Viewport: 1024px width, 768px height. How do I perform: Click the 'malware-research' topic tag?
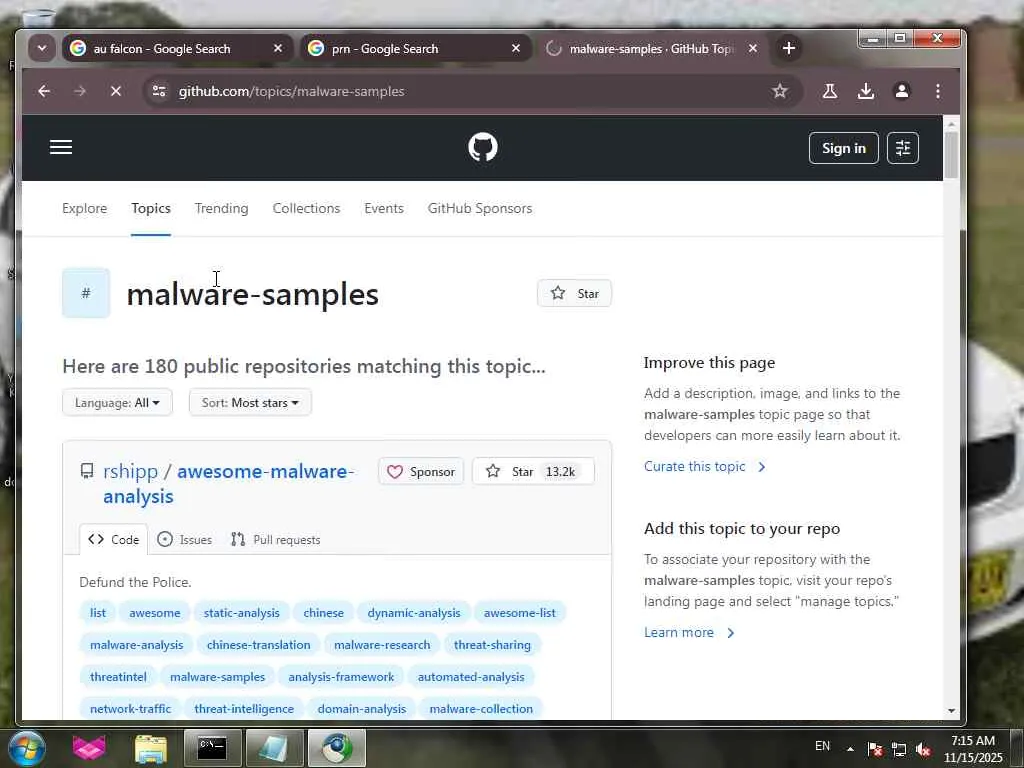click(x=382, y=645)
